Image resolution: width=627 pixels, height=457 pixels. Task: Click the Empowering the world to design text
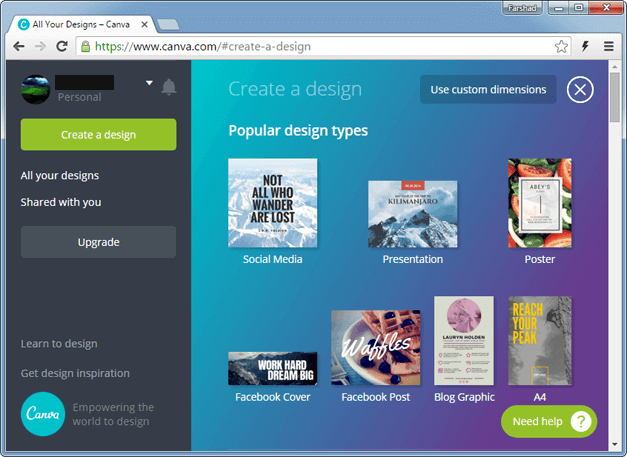pyautogui.click(x=113, y=414)
